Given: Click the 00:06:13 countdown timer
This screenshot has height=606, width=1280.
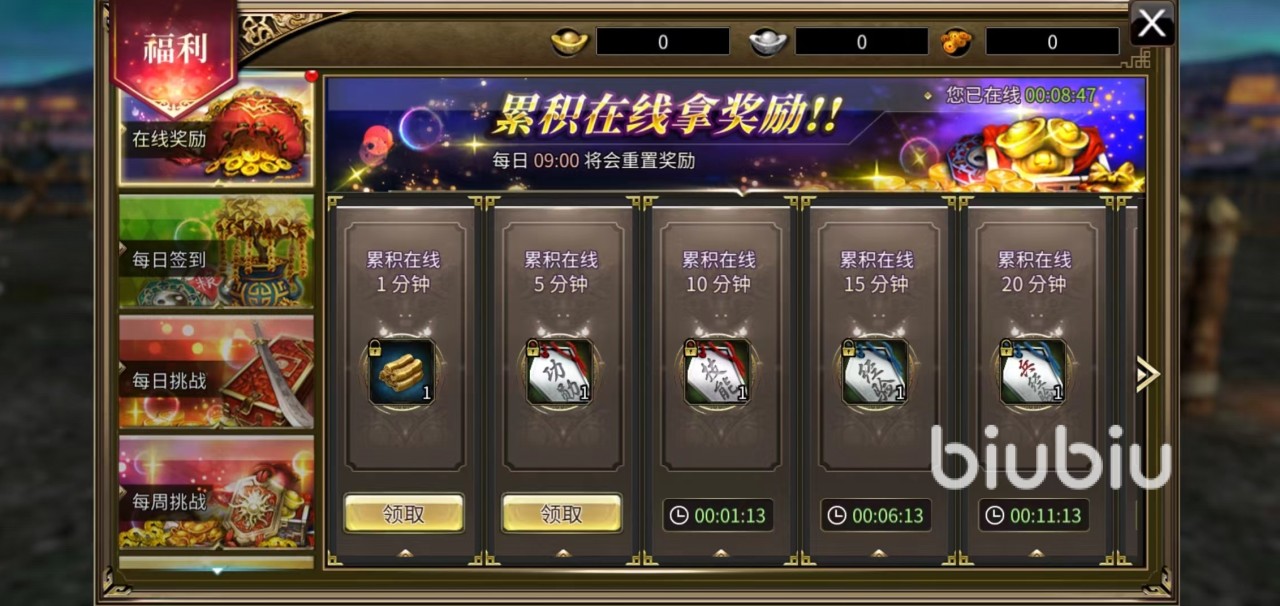Looking at the screenshot, I should click(x=876, y=515).
